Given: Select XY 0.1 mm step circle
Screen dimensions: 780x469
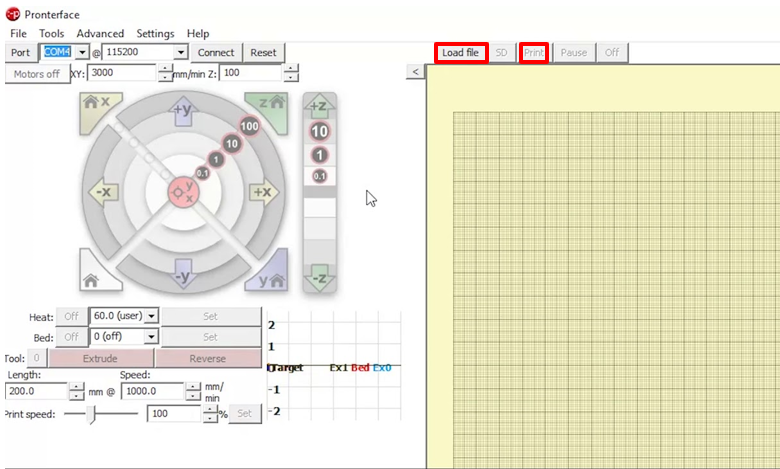Looking at the screenshot, I should click(x=202, y=173).
